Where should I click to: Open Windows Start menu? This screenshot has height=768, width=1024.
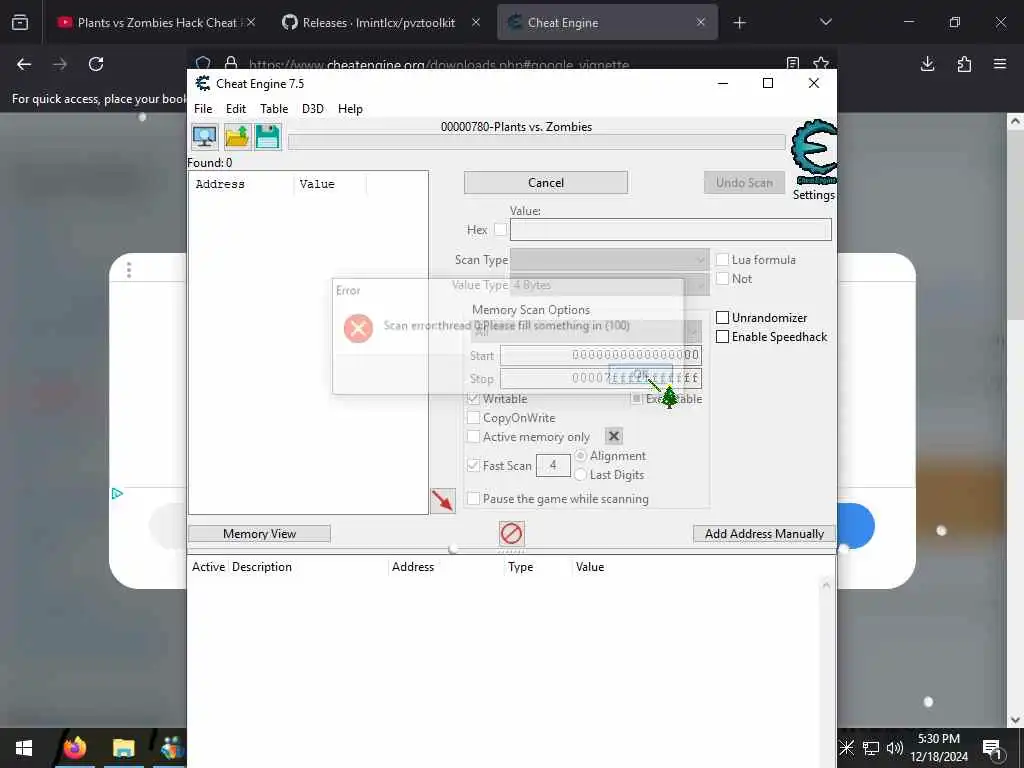[x=24, y=748]
